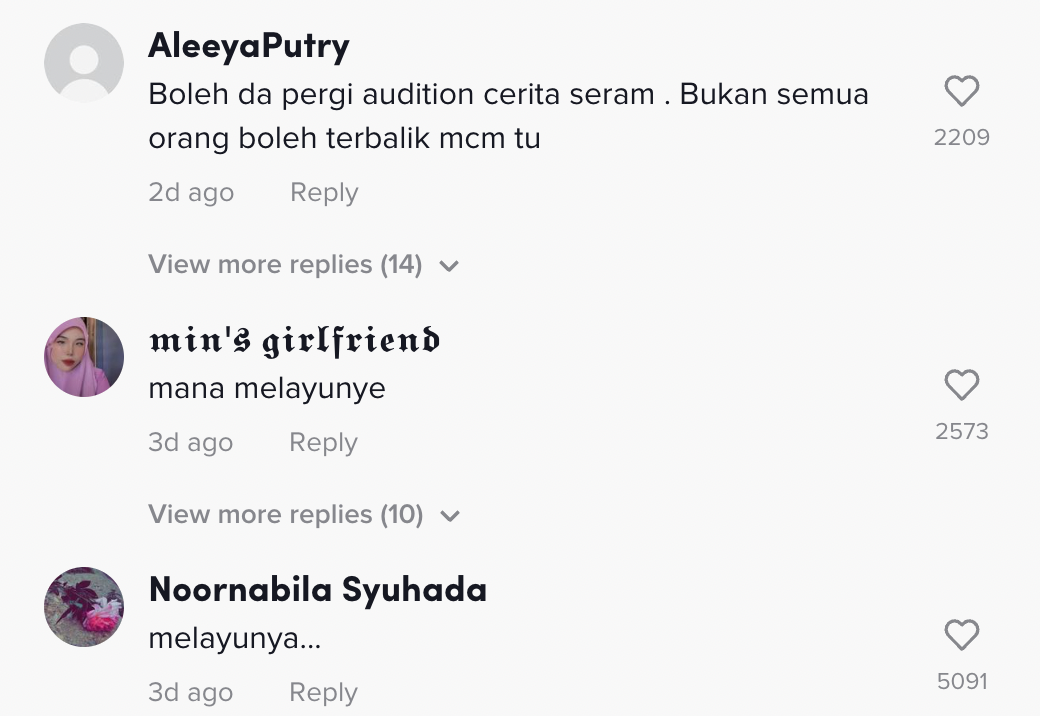Like Noornabila Syuhada's comment
Screen dimensions: 1040x716
tap(961, 636)
